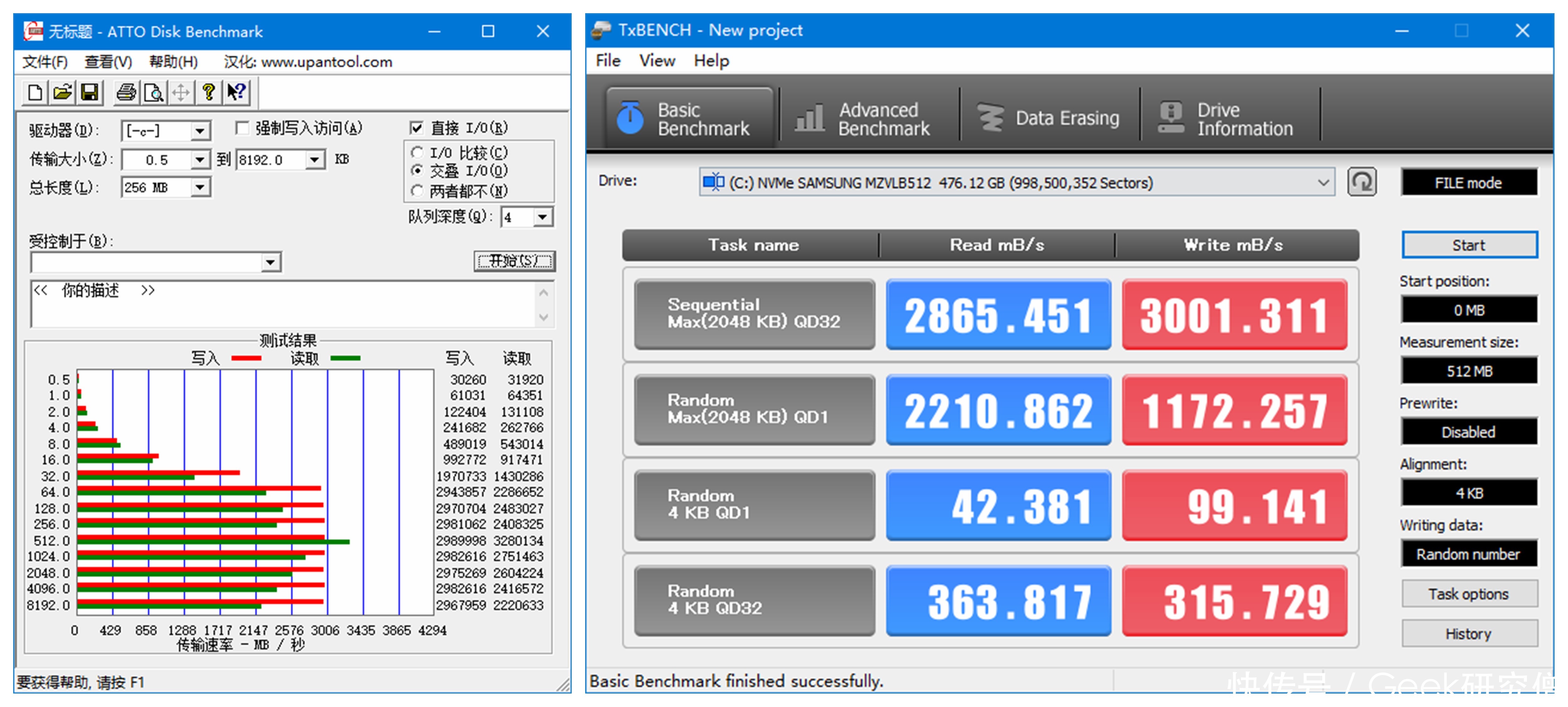The width and height of the screenshot is (1568, 707).
Task: Select the 两者都不 radio option
Action: pyautogui.click(x=417, y=191)
